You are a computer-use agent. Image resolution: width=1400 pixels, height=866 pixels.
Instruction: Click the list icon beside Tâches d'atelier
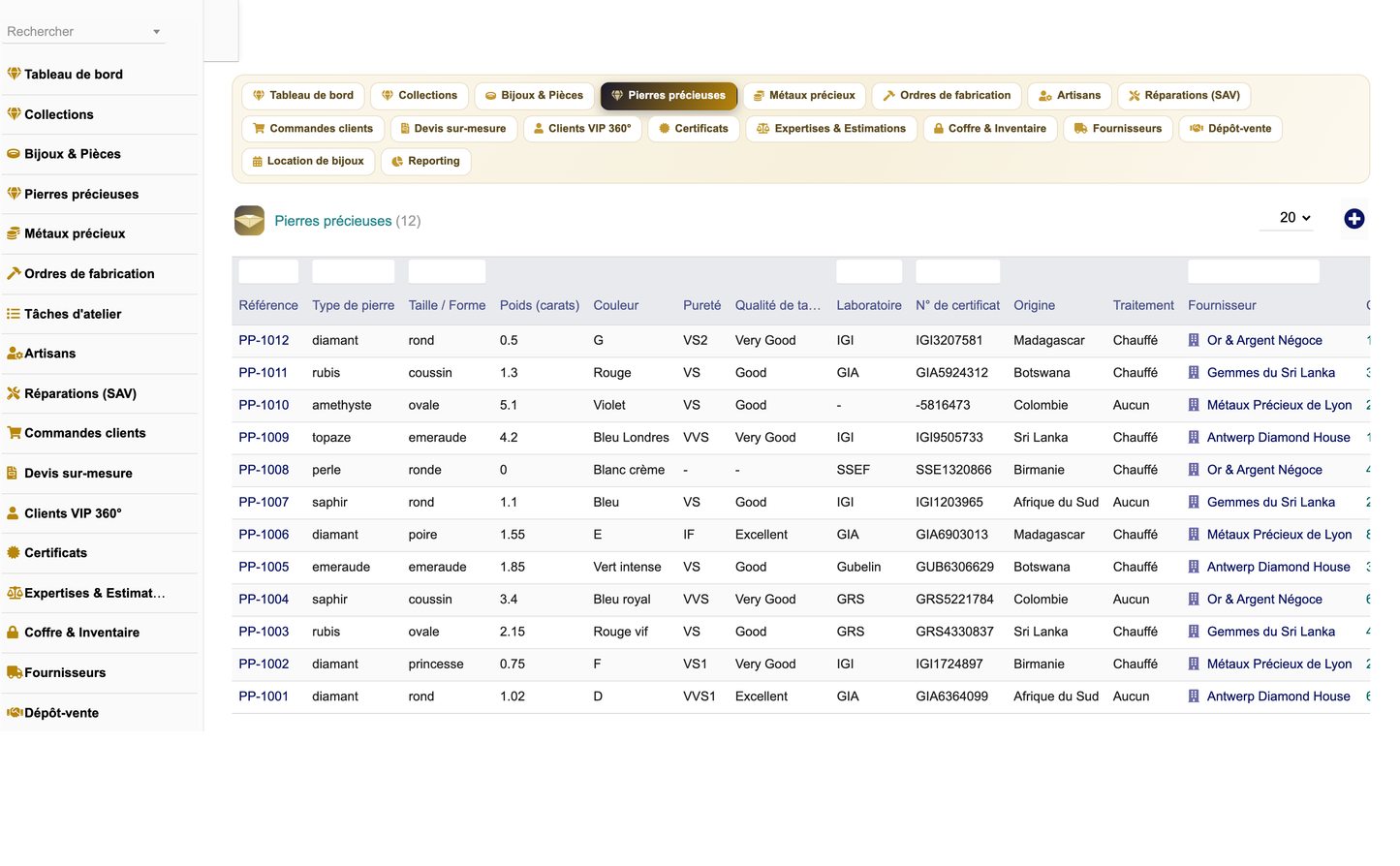pos(14,313)
